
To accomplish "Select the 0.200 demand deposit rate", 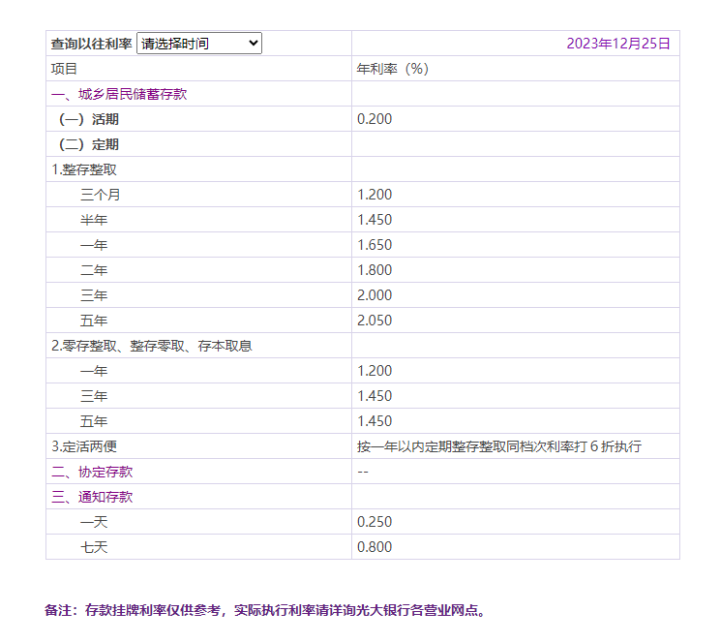I will [x=374, y=119].
